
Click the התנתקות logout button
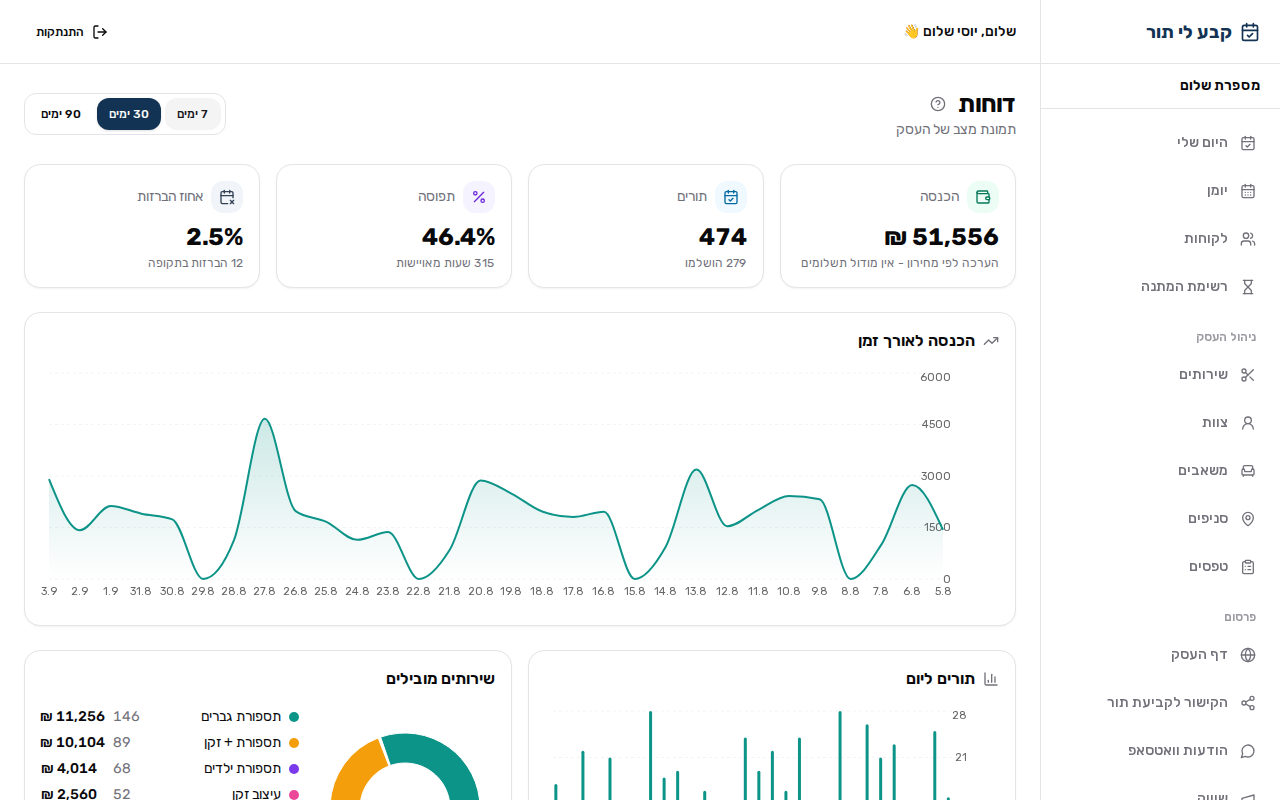[x=72, y=32]
